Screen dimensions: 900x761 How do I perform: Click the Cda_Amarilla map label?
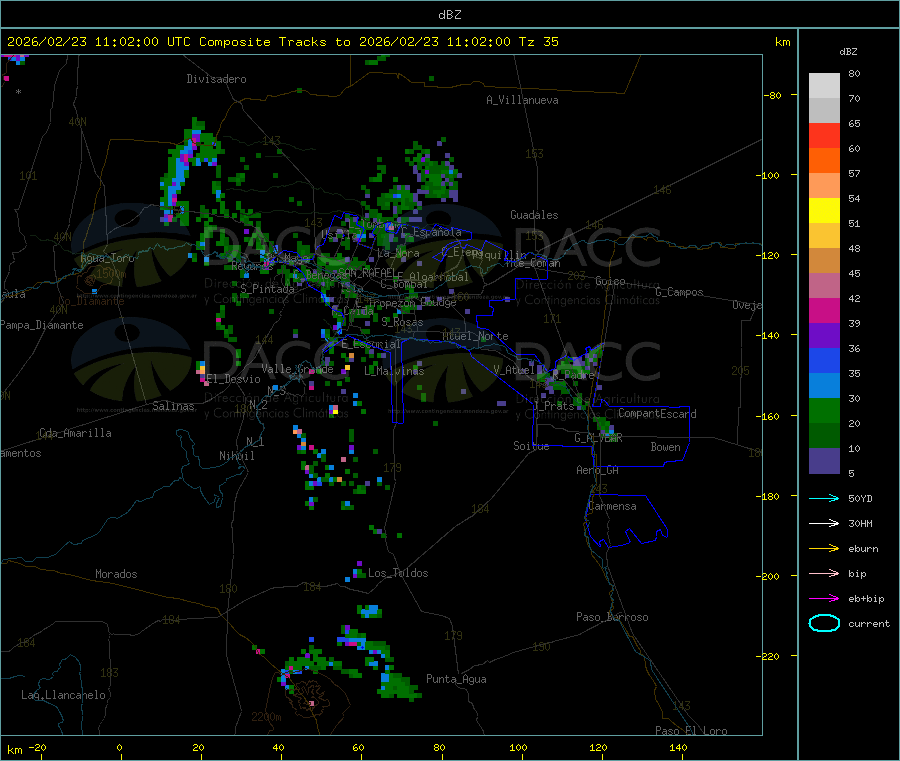coord(75,433)
